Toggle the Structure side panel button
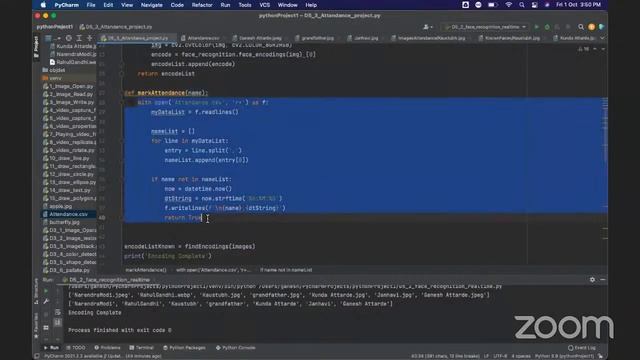The width and height of the screenshot is (640, 360). pyautogui.click(x=36, y=291)
